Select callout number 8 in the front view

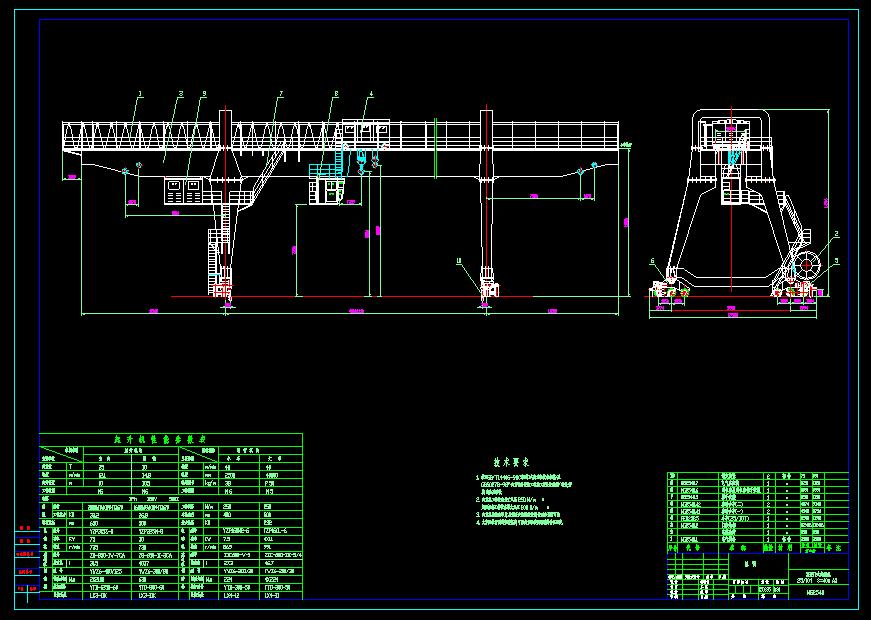[x=336, y=93]
